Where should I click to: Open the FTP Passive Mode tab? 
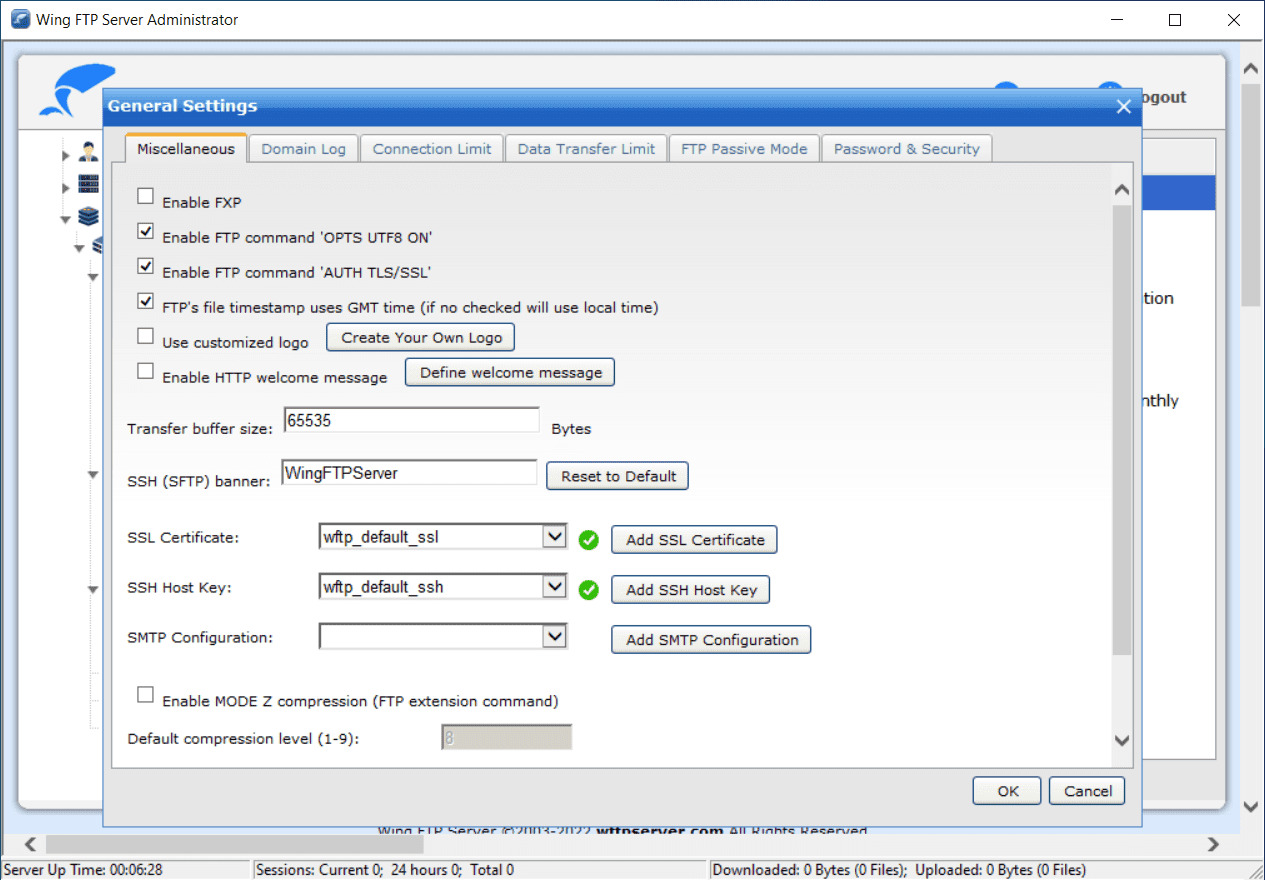pos(744,149)
